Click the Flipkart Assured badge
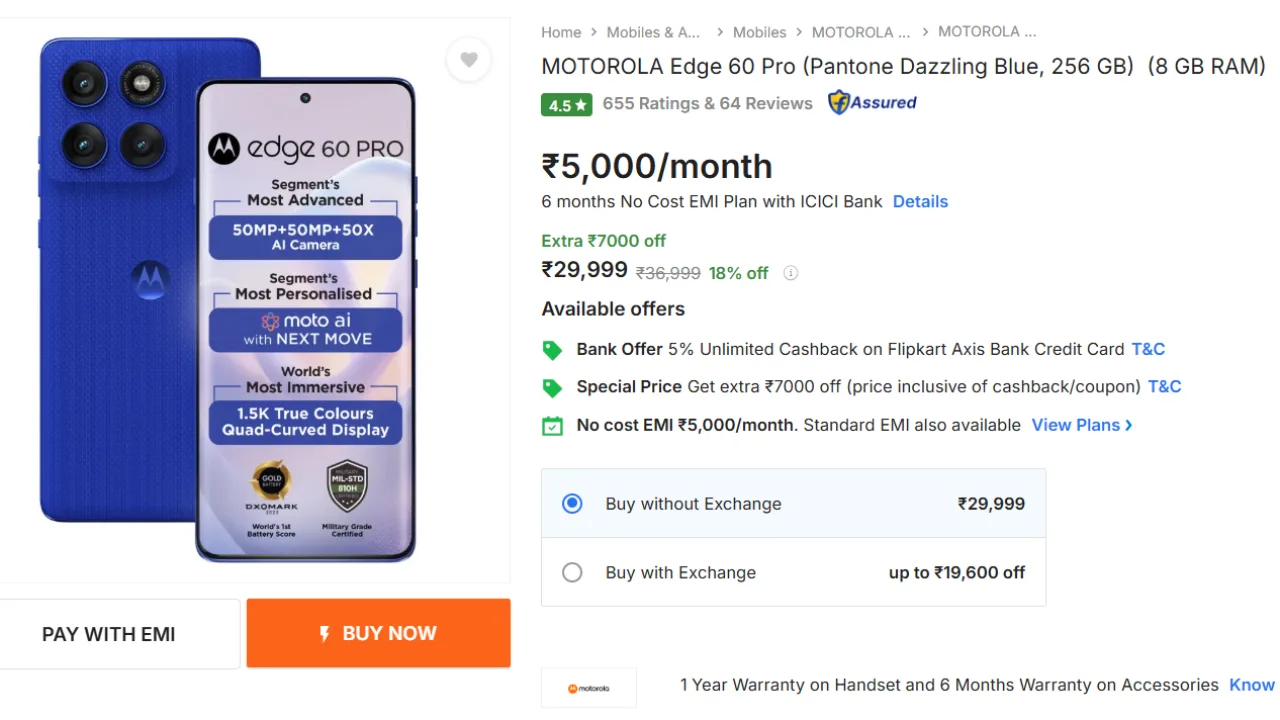Viewport: 1280px width, 720px height. pyautogui.click(x=872, y=103)
